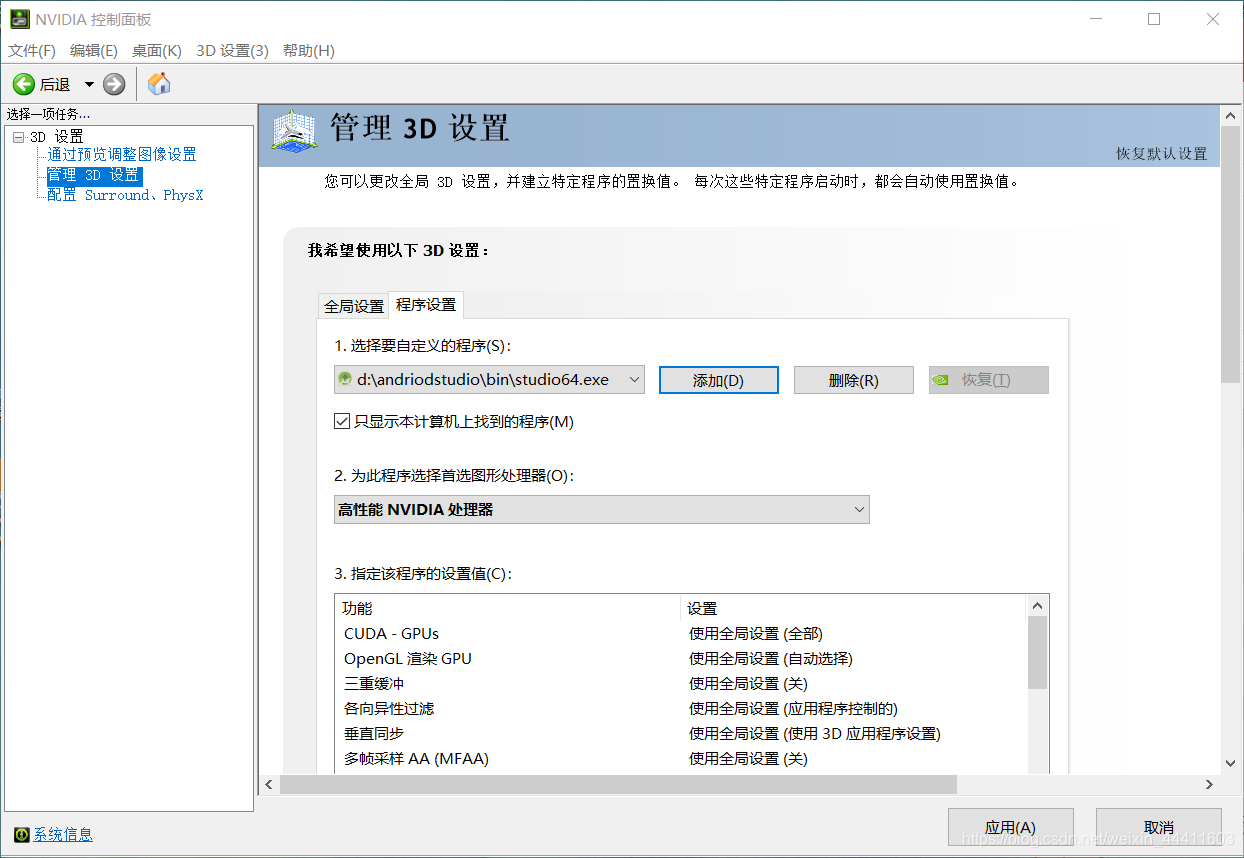Minimize the NVIDIA Control Panel window

point(1094,19)
